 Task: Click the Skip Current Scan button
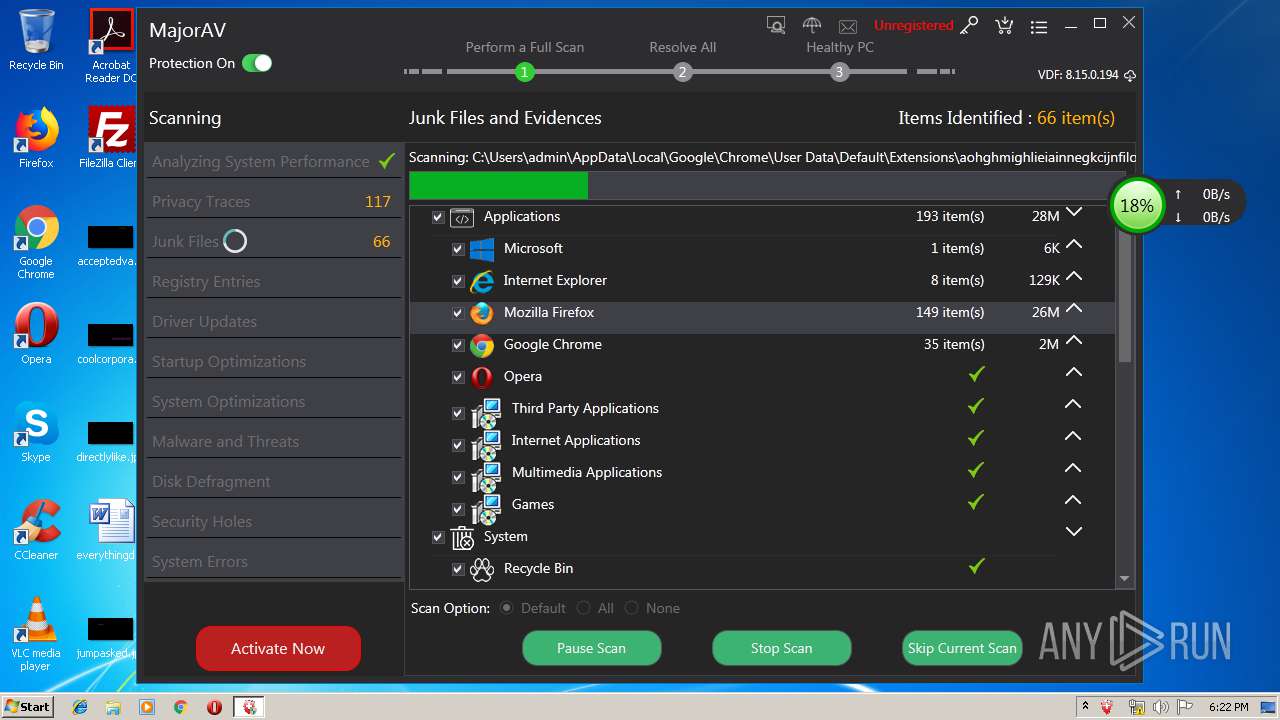click(x=962, y=648)
